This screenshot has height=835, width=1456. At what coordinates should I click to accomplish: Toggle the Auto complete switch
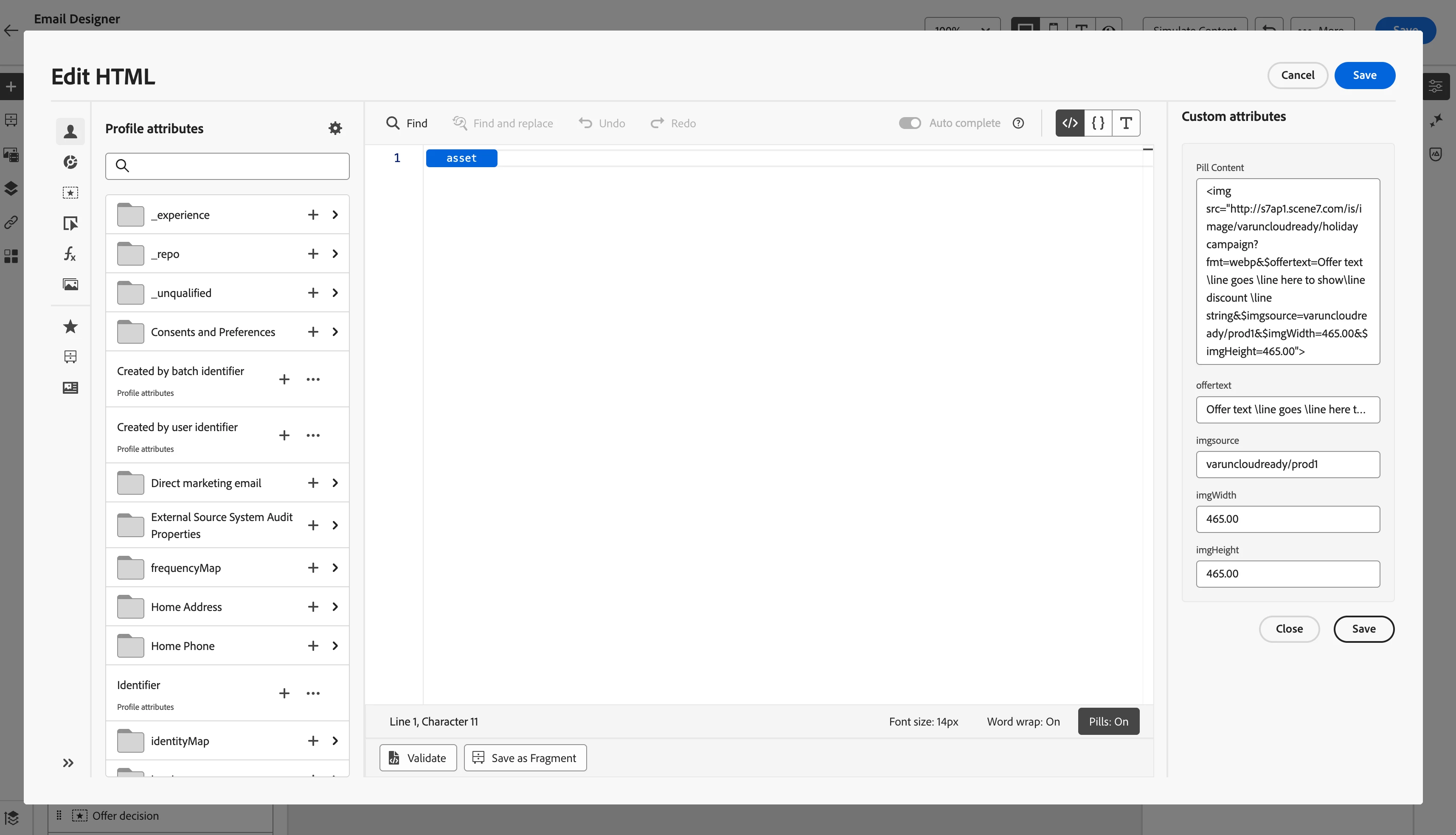pos(909,123)
